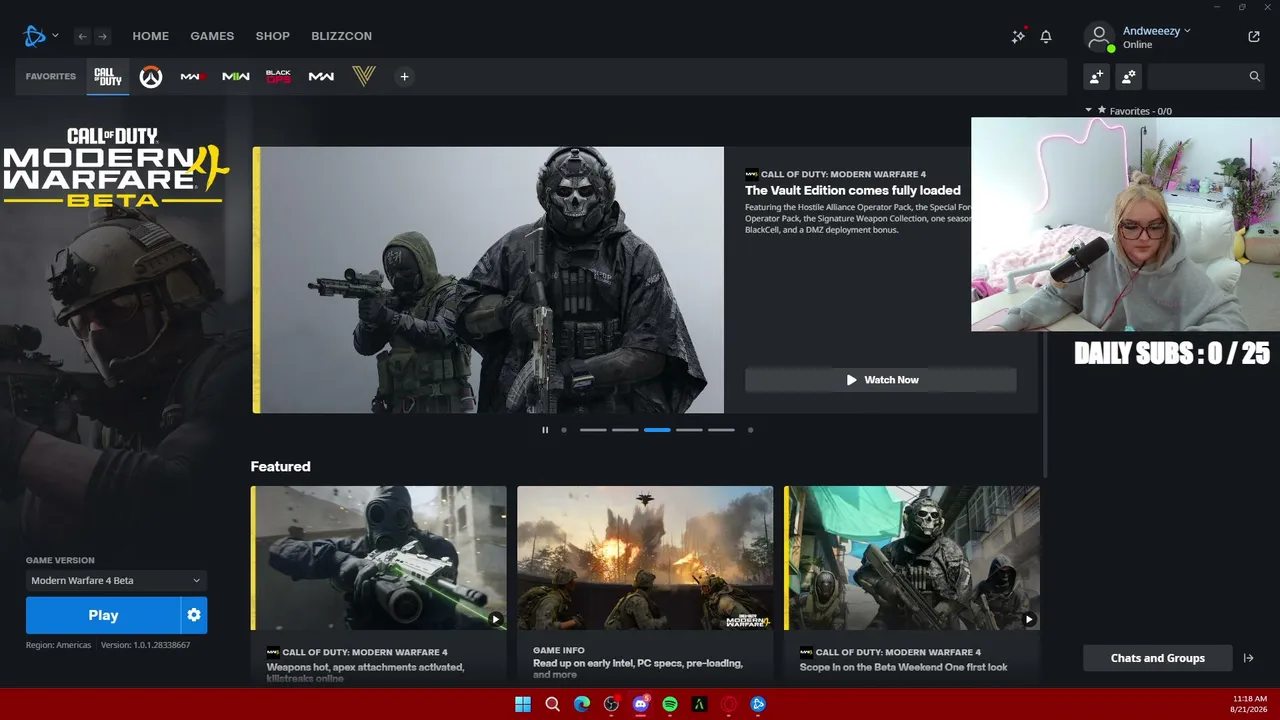Open Spotify from the taskbar
The height and width of the screenshot is (720, 1280).
(x=670, y=704)
